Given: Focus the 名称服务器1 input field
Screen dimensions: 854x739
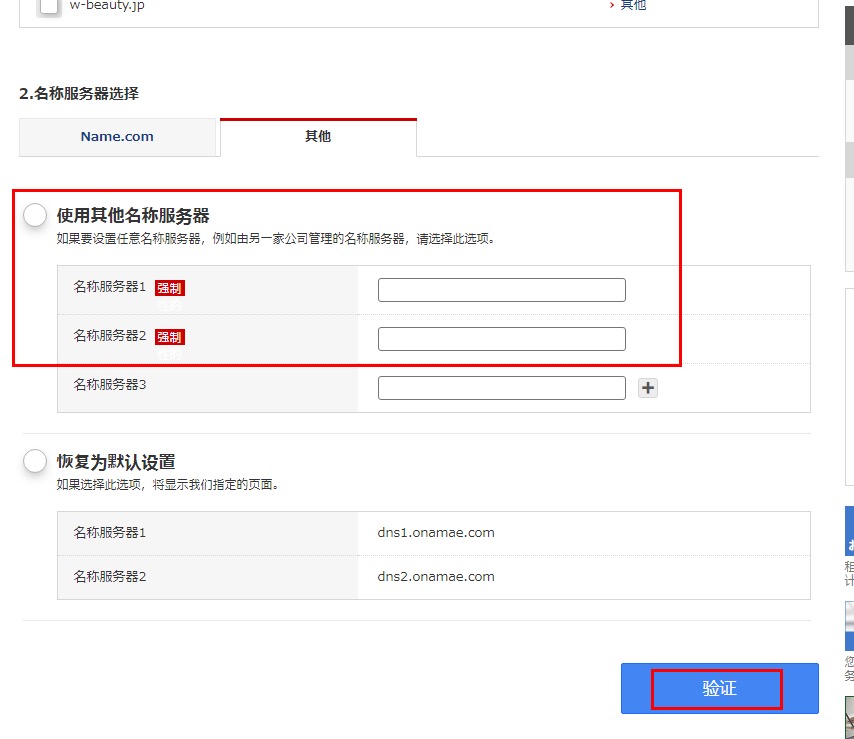Looking at the screenshot, I should coord(501,290).
